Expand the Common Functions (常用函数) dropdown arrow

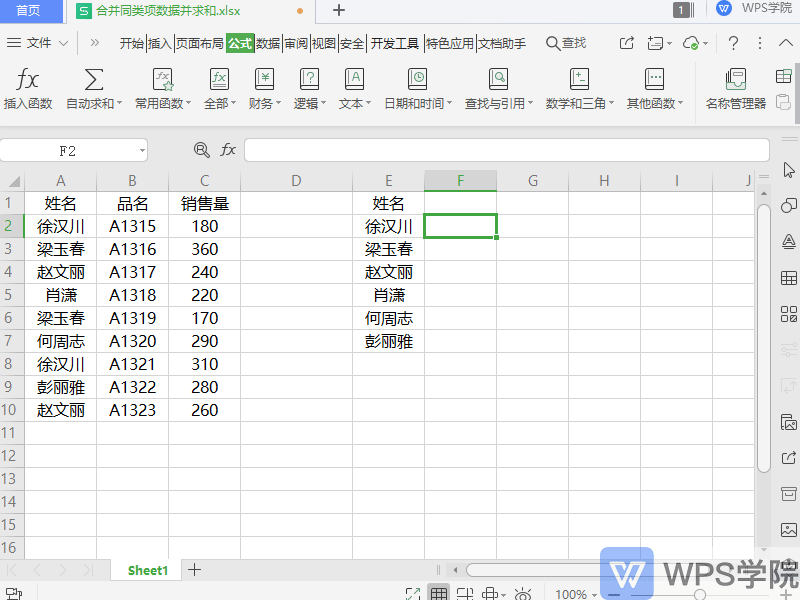pos(188,103)
